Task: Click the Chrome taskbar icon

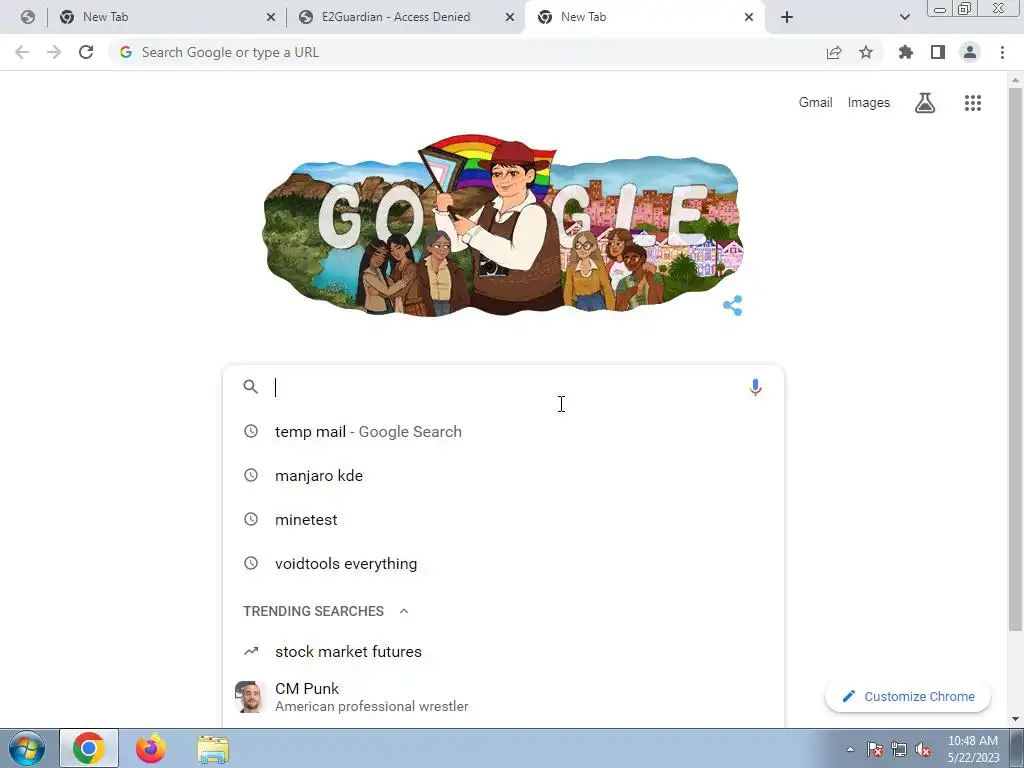Action: coord(89,748)
